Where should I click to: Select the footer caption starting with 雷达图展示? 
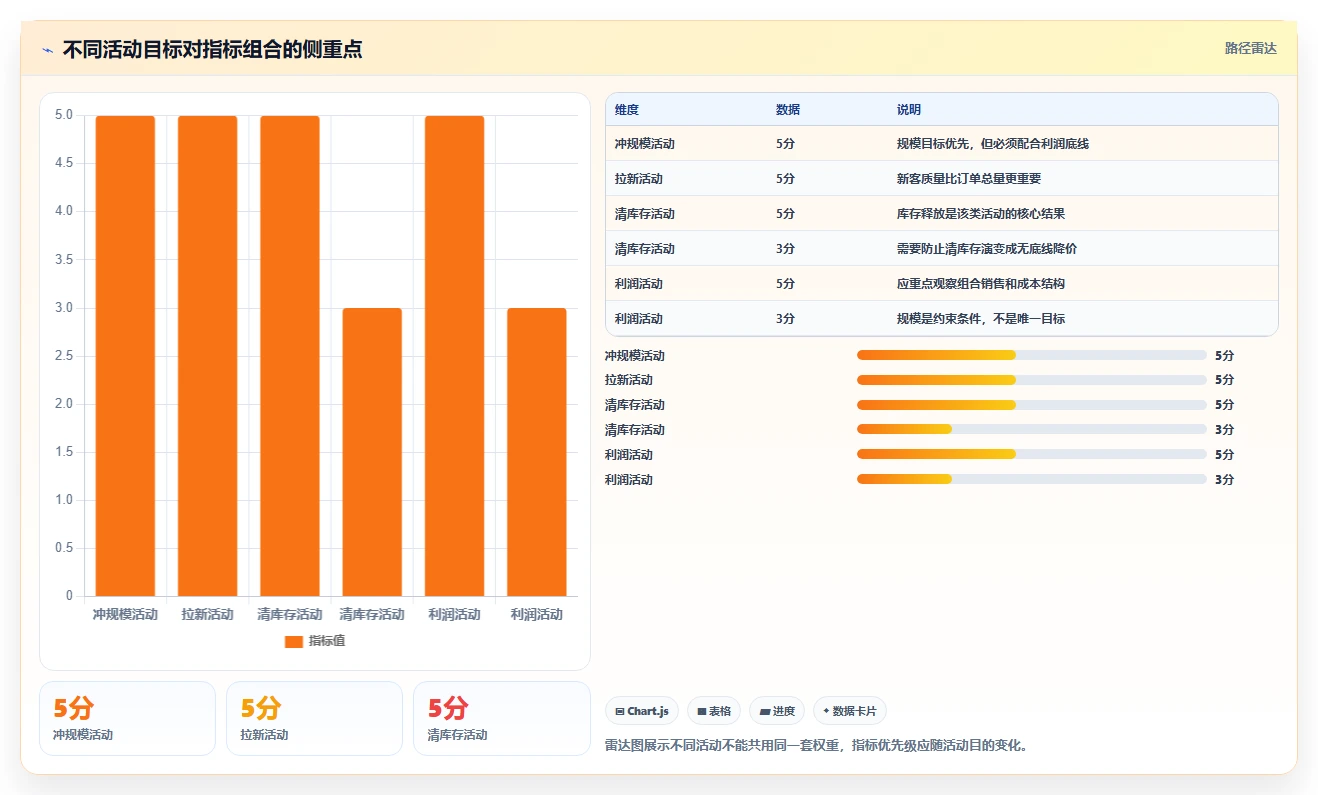817,745
